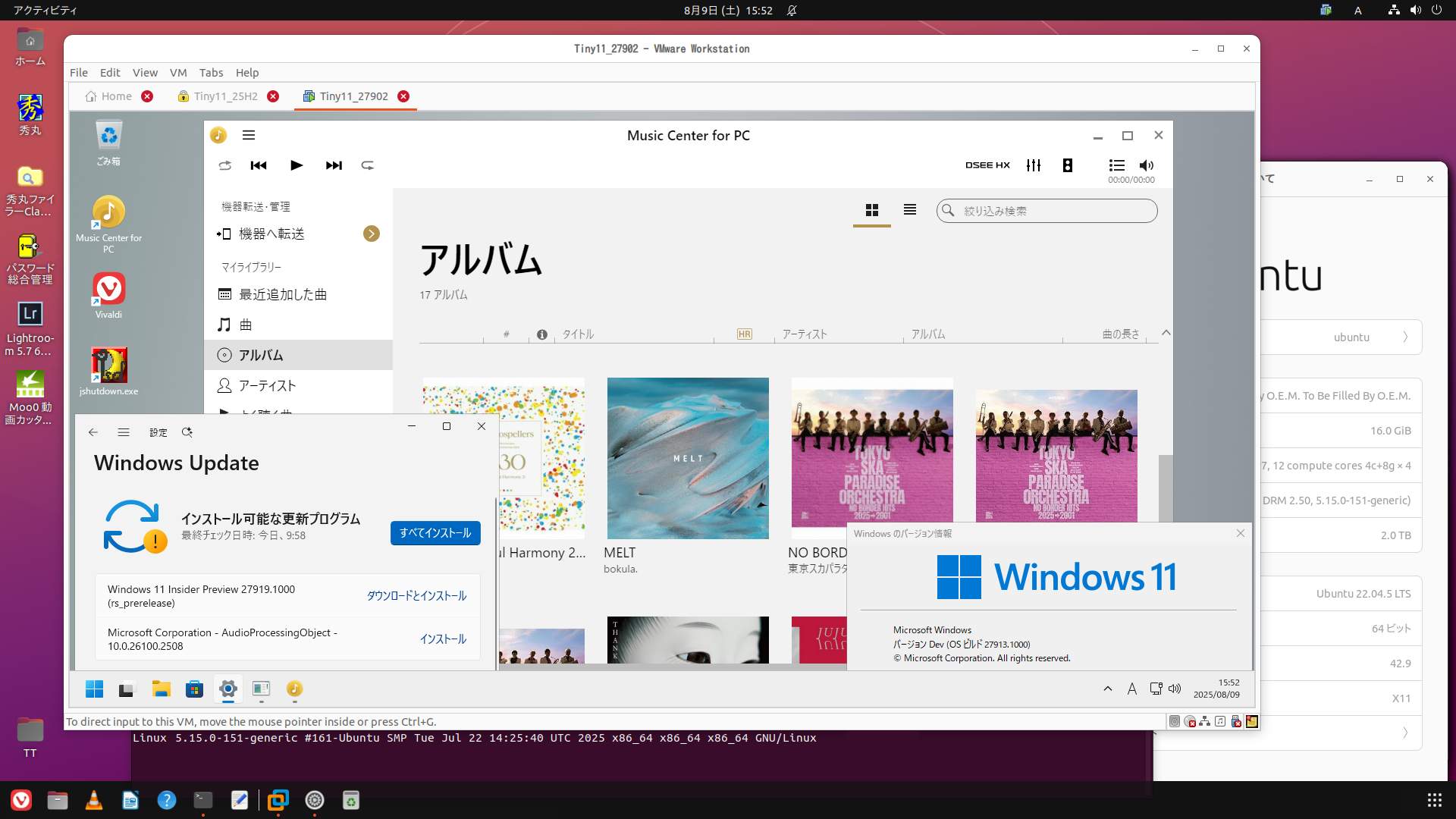This screenshot has width=1456, height=819.
Task: Show hidden tray icons in VM taskbar
Action: coord(1107,689)
